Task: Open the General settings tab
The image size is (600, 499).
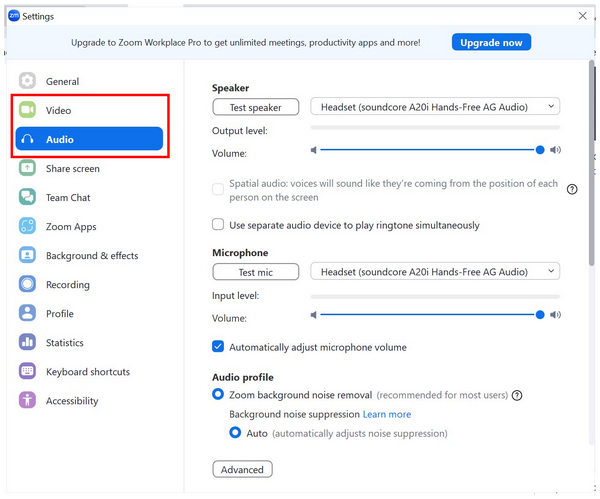Action: [89, 81]
